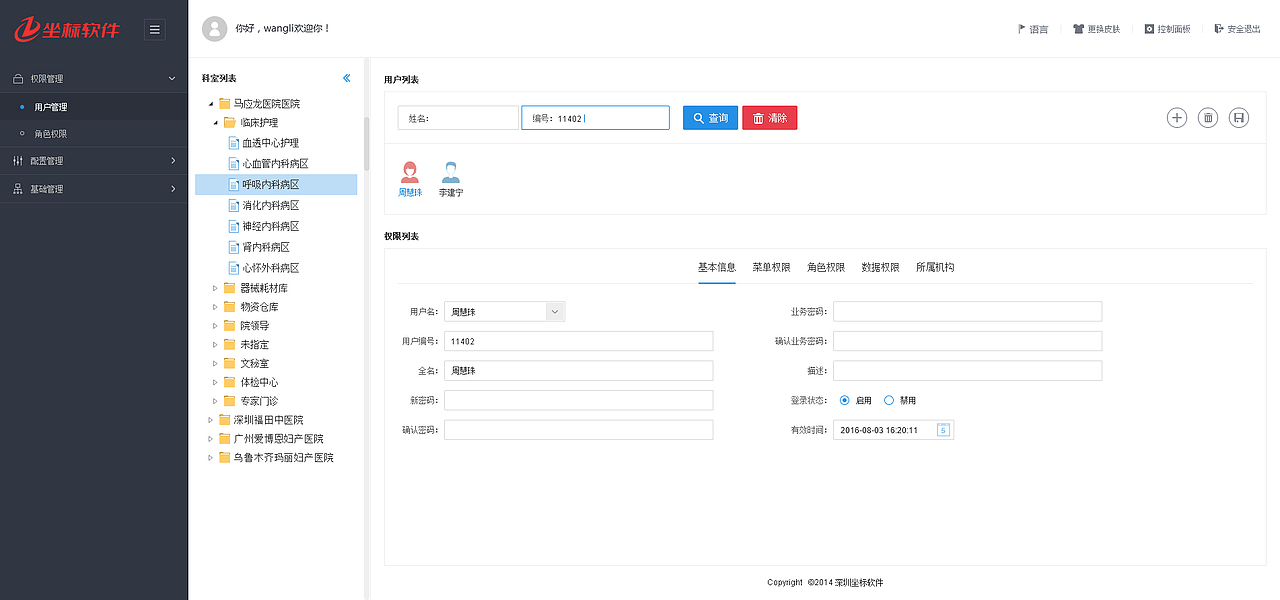Switch to the 基本信息 tab
This screenshot has width=1280, height=600.
click(x=717, y=267)
